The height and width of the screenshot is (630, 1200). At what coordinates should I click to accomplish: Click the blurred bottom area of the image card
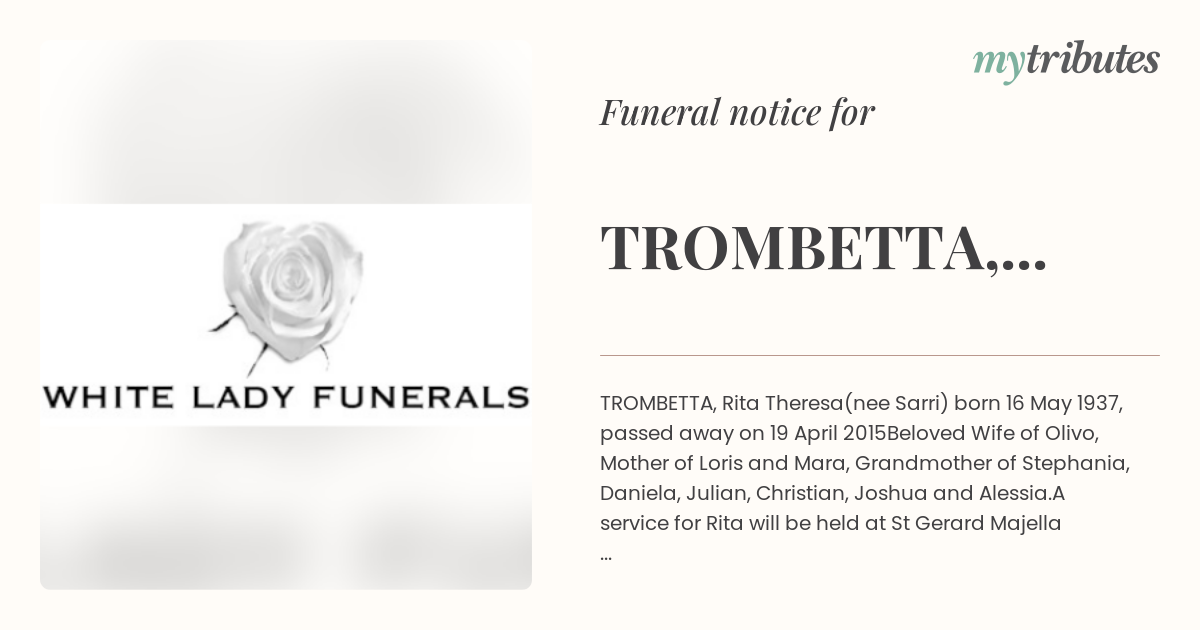pos(286,508)
